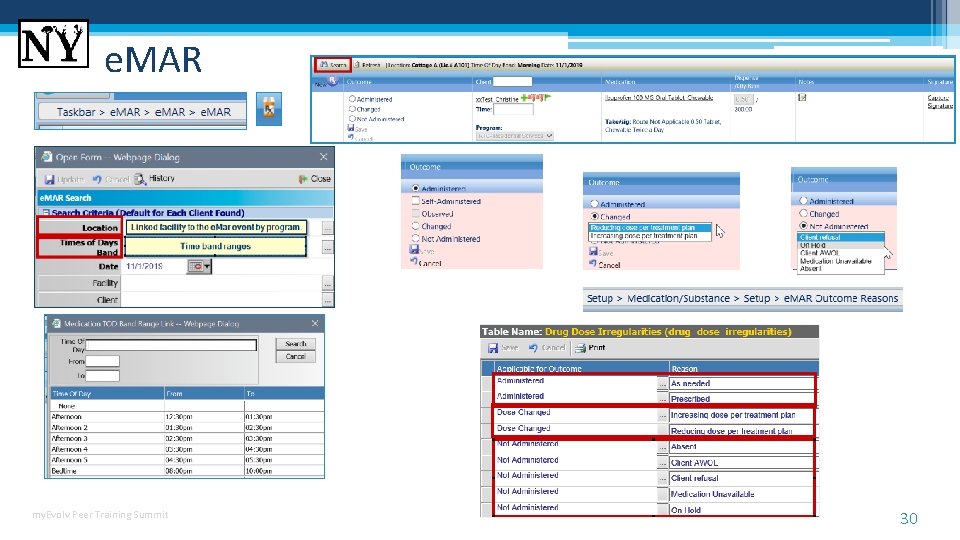The image size is (960, 540).
Task: Open the Program dropdown in eMAR grid
Action: click(514, 136)
